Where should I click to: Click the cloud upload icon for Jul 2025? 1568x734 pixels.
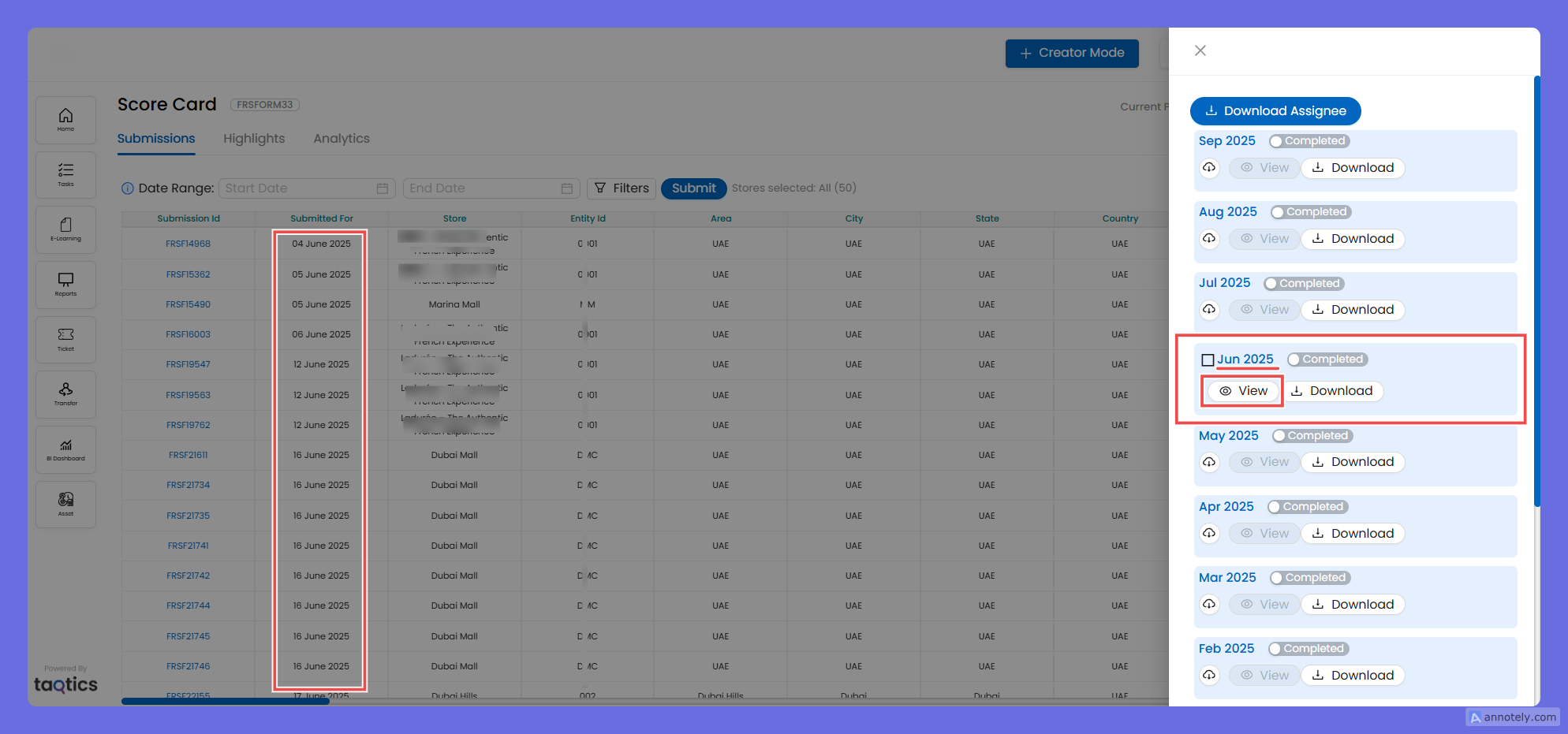(1209, 310)
